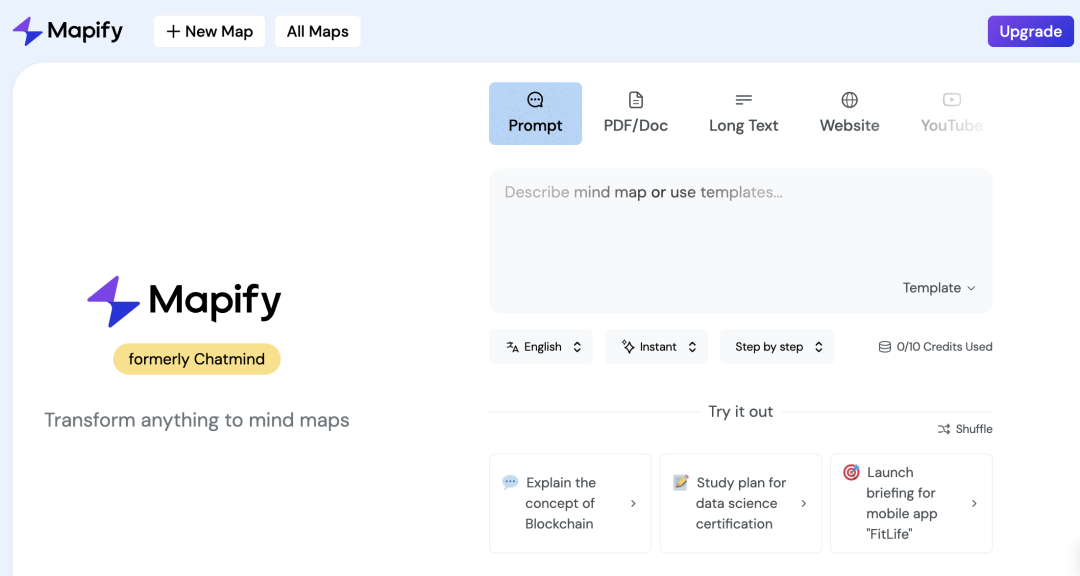Open the Step by step selector
The width and height of the screenshot is (1080, 576).
[777, 347]
